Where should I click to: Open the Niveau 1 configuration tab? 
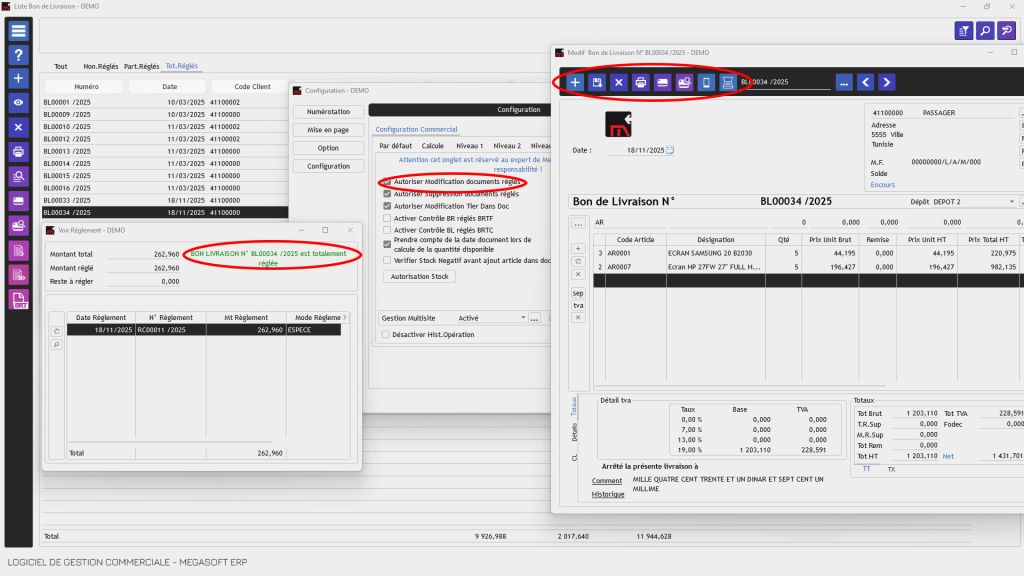point(469,146)
